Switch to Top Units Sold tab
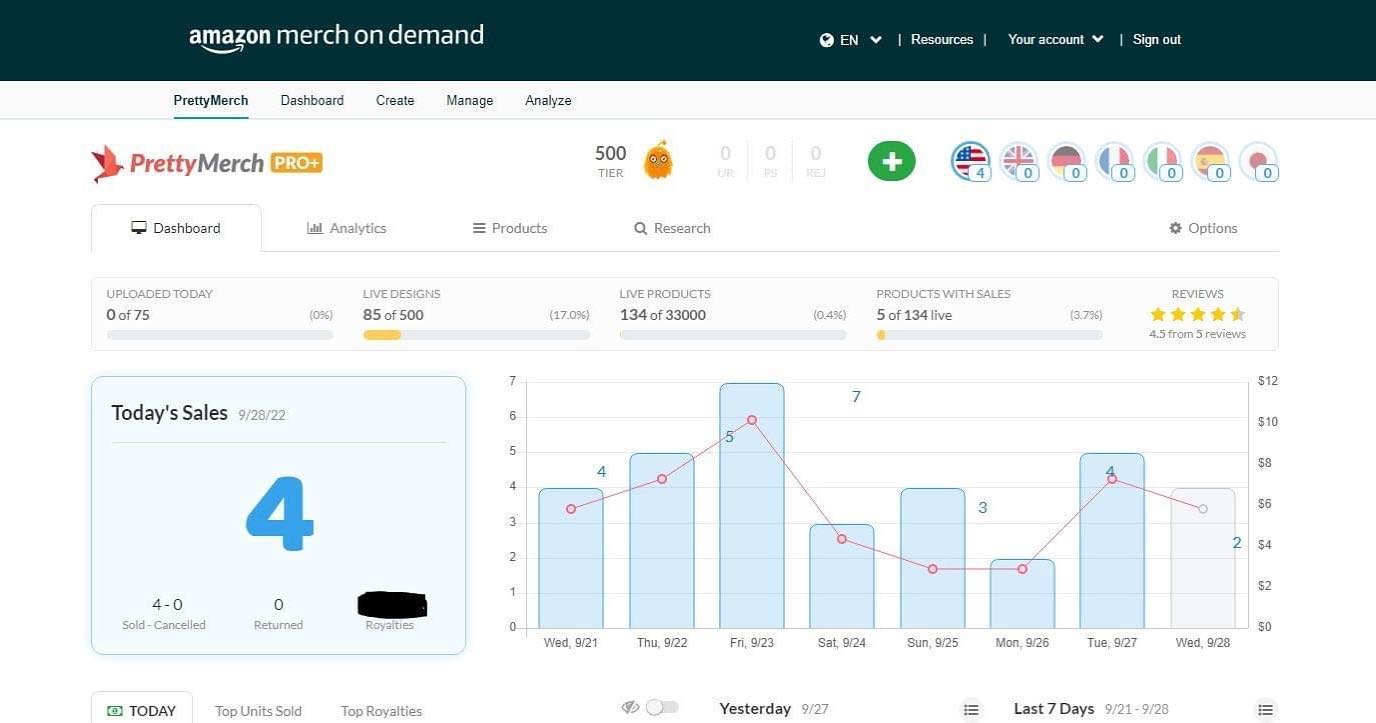 click(x=258, y=711)
